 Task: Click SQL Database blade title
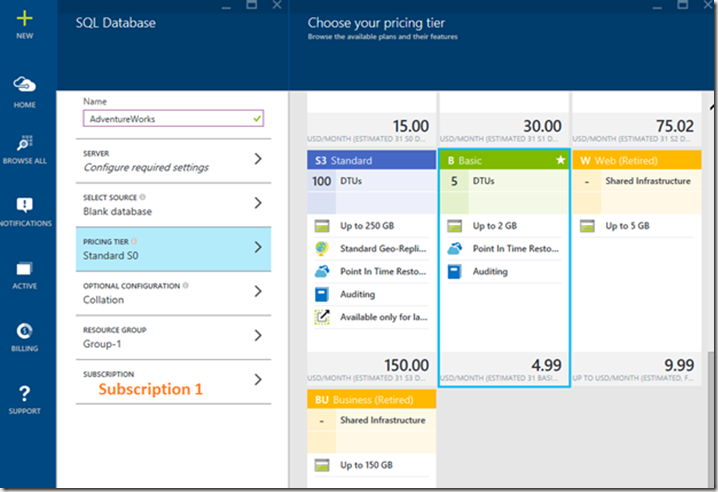coord(115,23)
